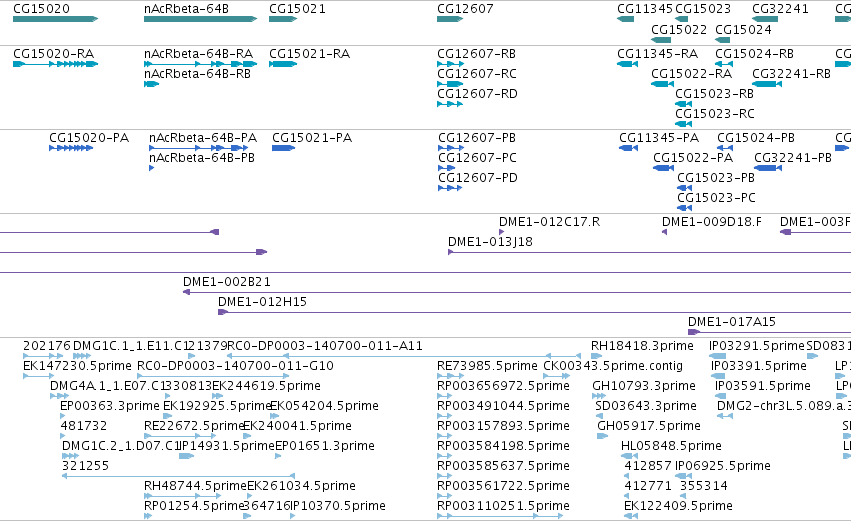Click the CG32241 gene label

780,9
